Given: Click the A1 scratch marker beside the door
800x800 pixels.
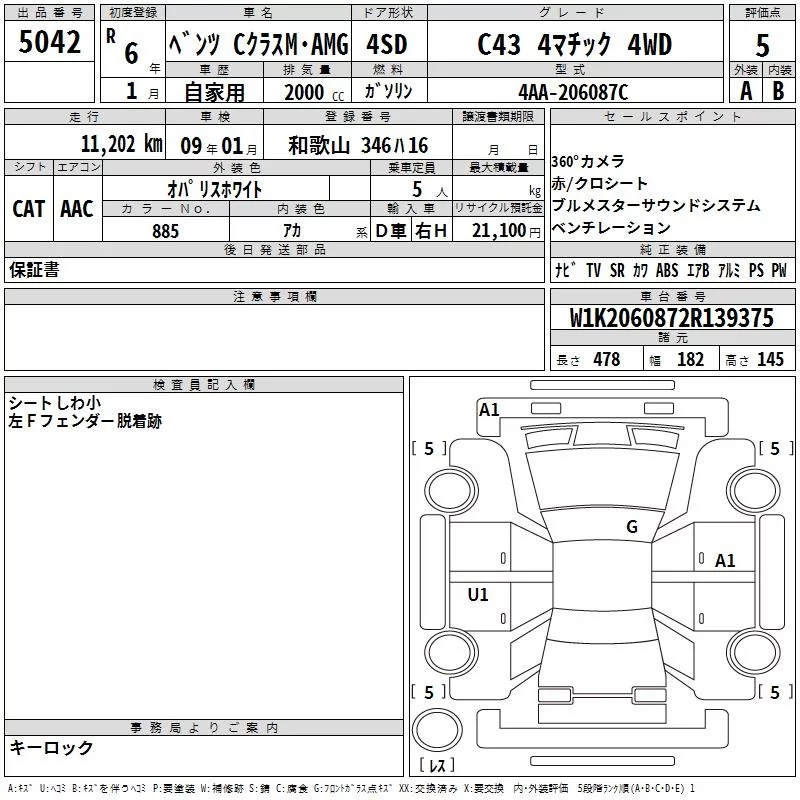Looking at the screenshot, I should 725,561.
